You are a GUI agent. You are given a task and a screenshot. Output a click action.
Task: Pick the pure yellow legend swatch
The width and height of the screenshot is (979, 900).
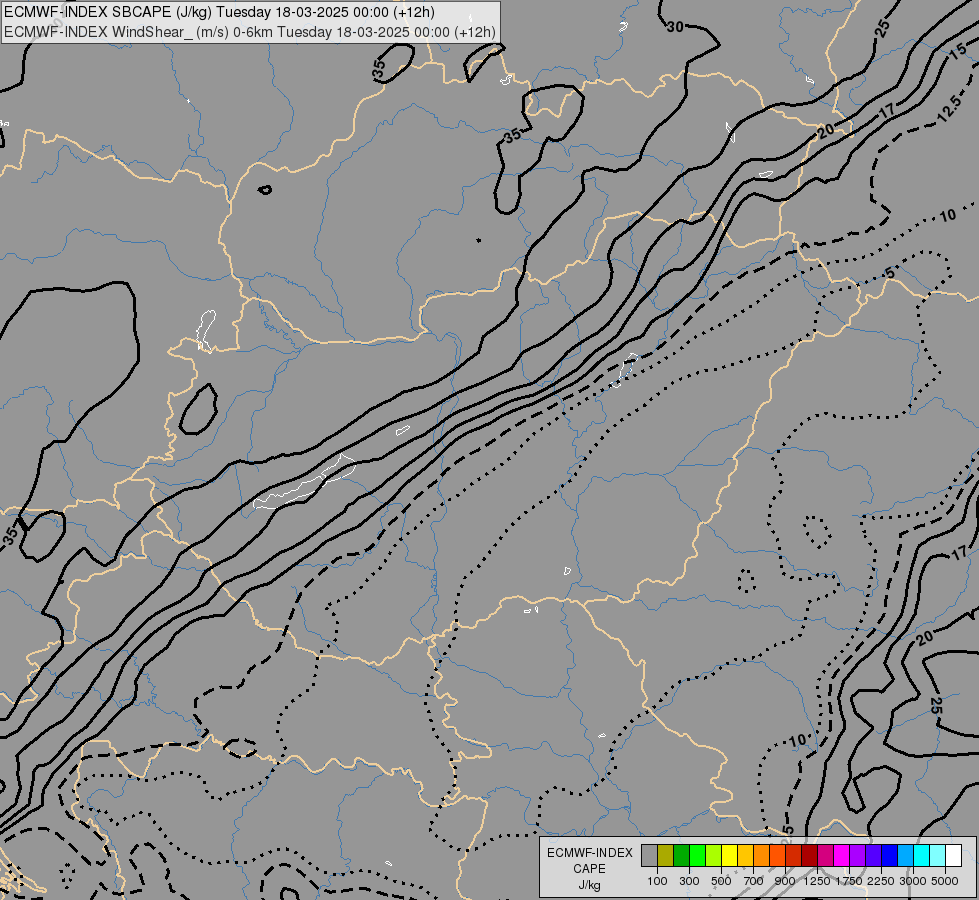tap(729, 855)
